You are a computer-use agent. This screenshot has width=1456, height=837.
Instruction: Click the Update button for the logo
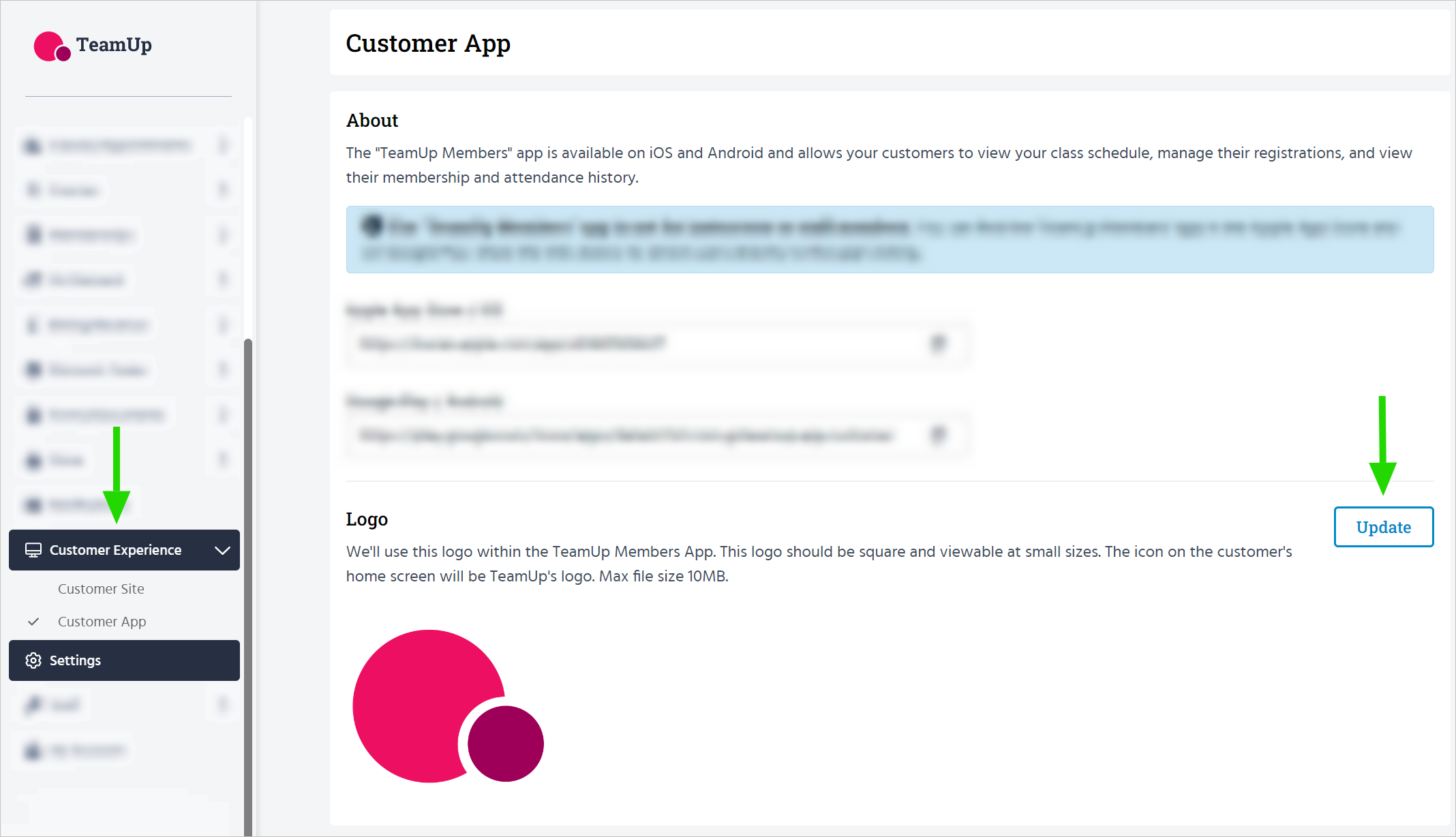click(1383, 527)
